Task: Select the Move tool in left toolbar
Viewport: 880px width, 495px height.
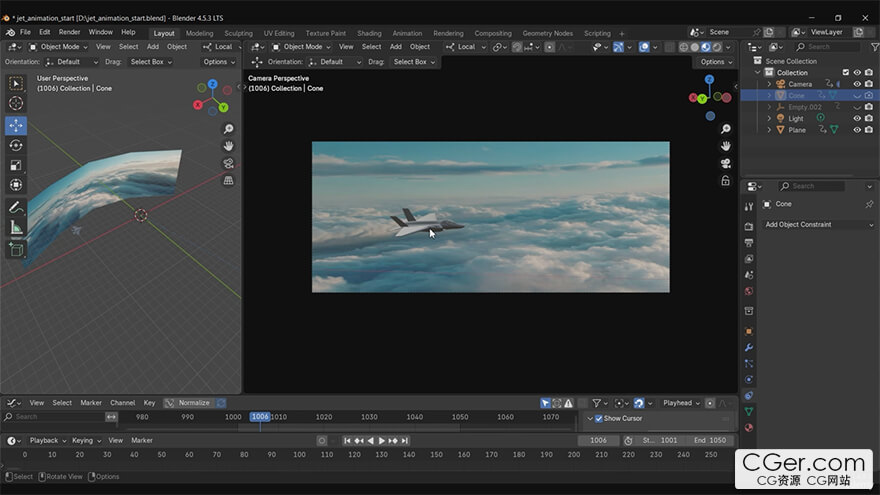Action: coord(16,125)
